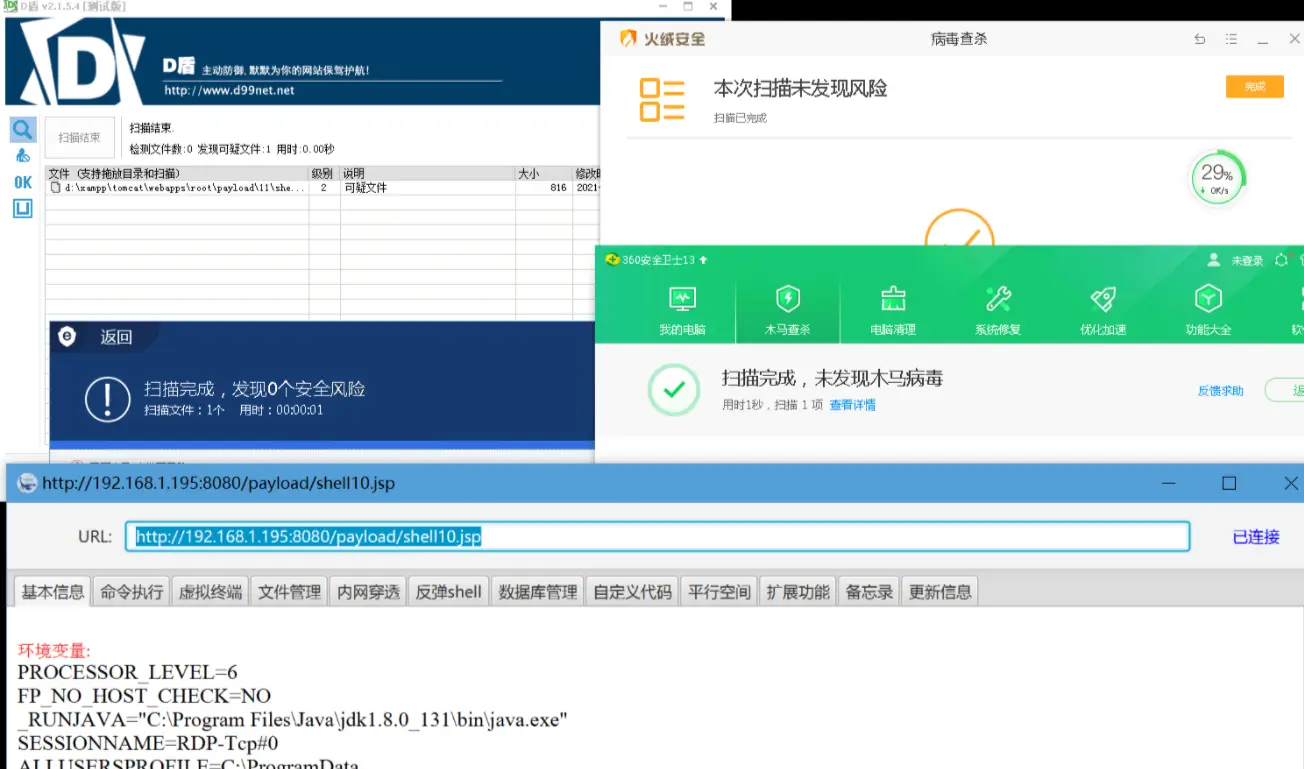
Task: Open 我的电脑 in 360 toolbar
Action: pos(682,310)
